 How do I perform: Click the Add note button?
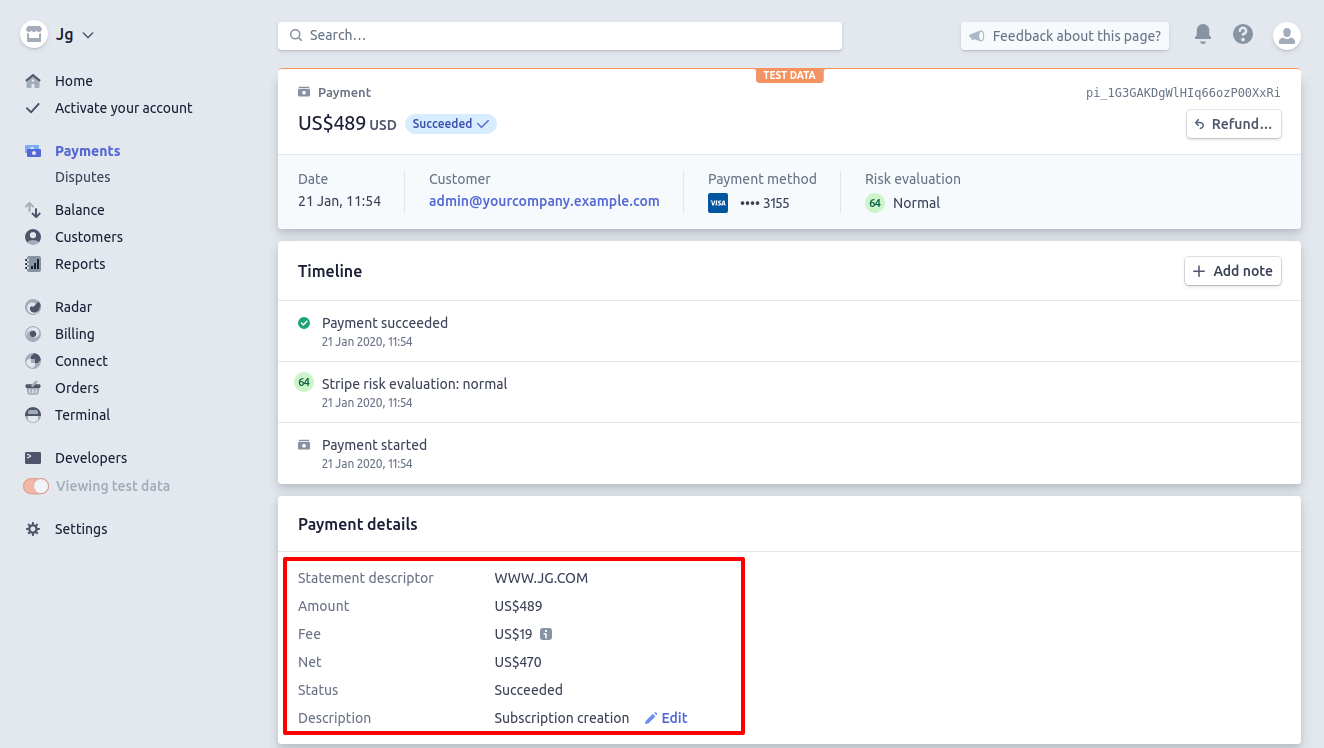pyautogui.click(x=1232, y=271)
